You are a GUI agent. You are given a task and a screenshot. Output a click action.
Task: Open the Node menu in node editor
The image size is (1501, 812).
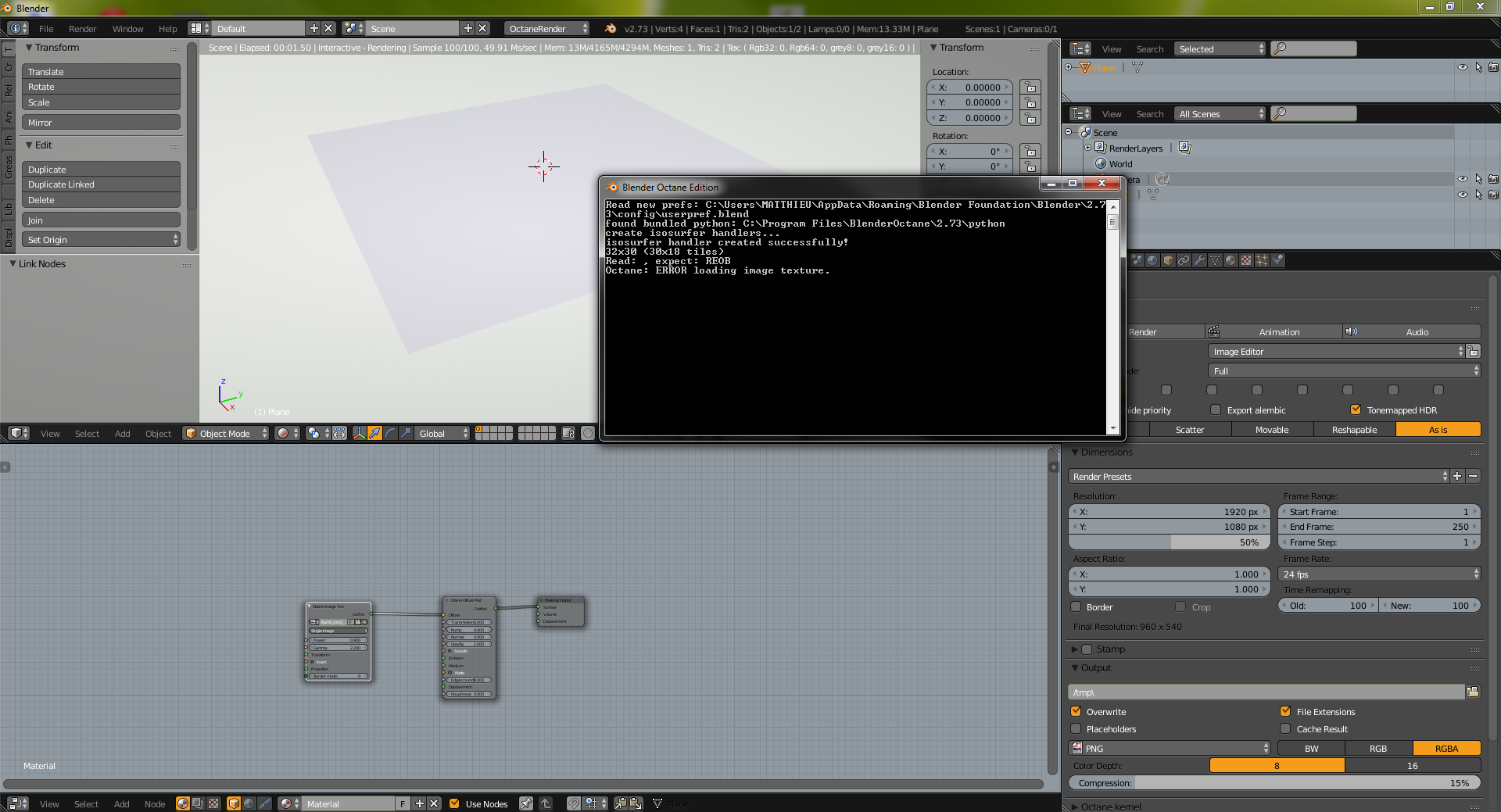click(155, 803)
